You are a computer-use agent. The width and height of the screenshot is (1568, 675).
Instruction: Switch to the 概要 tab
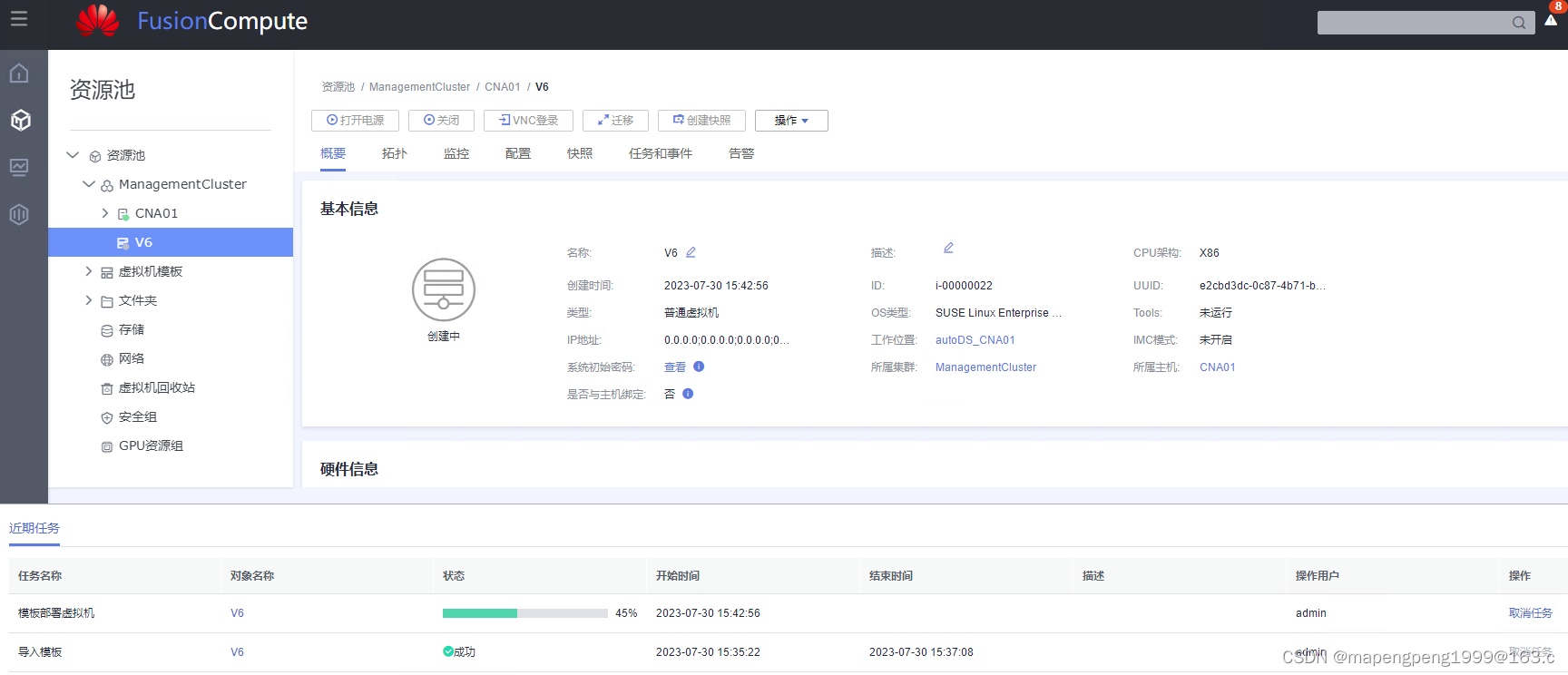pos(333,153)
